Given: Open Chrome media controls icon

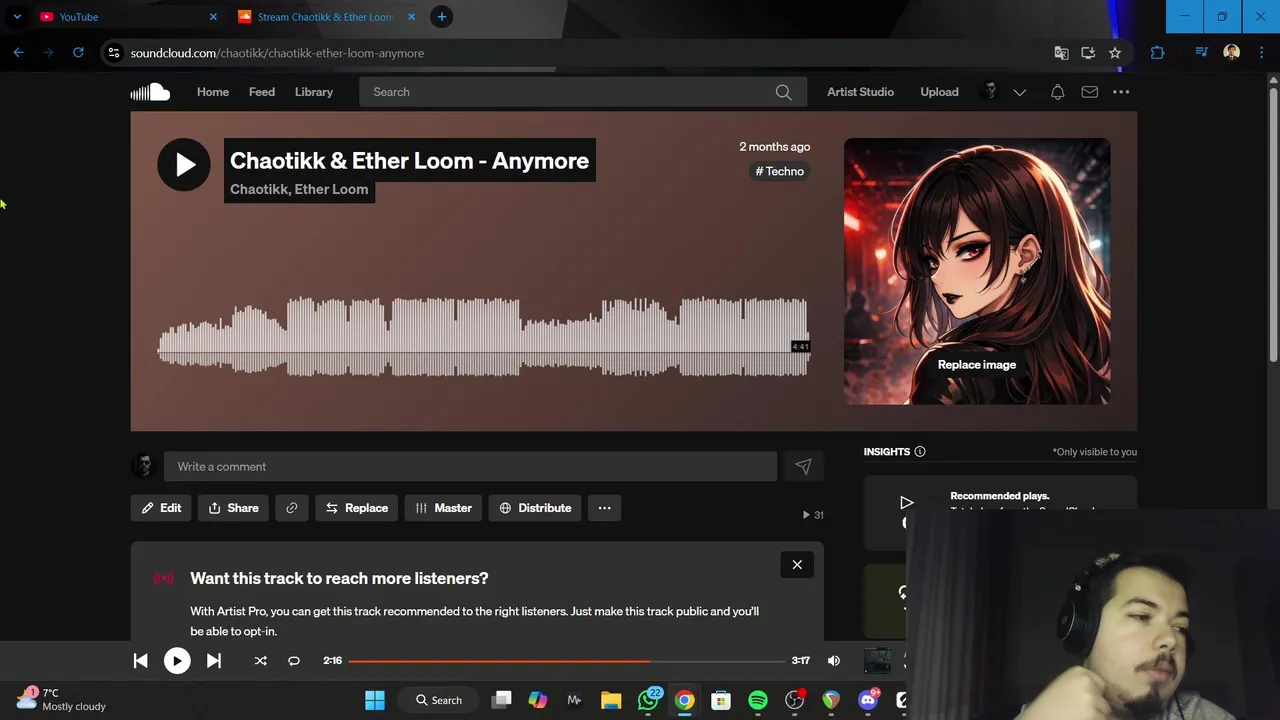Looking at the screenshot, I should pos(1202,53).
